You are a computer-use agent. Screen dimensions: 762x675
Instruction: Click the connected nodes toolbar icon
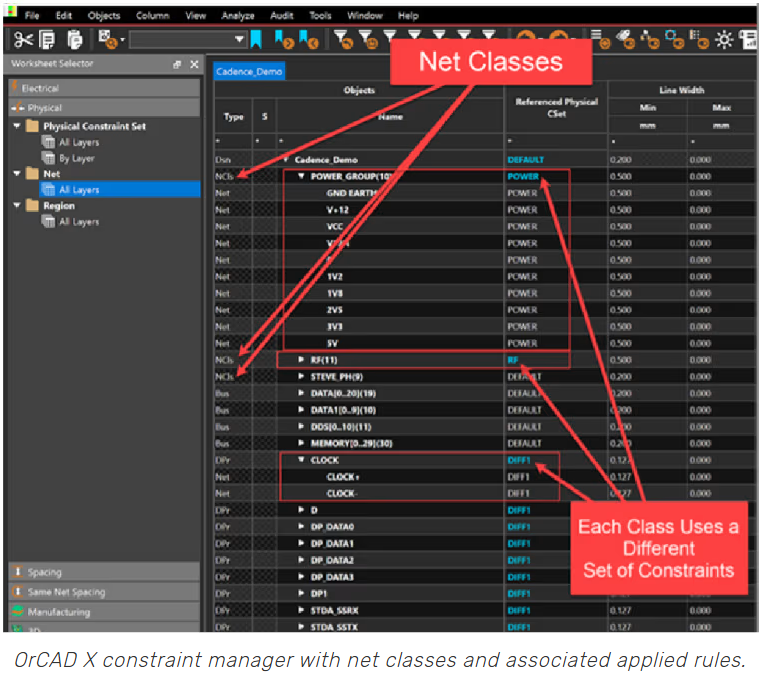click(650, 40)
